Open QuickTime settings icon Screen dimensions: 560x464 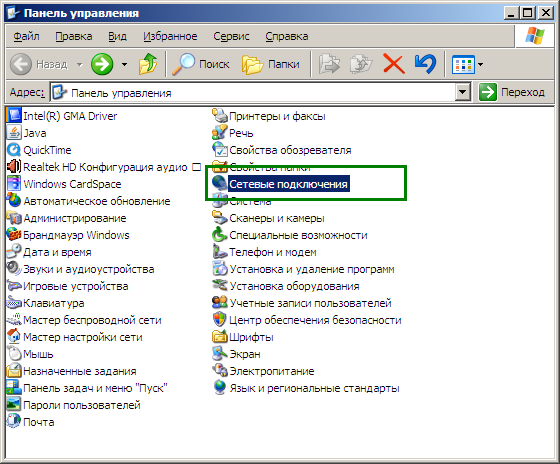tap(14, 150)
